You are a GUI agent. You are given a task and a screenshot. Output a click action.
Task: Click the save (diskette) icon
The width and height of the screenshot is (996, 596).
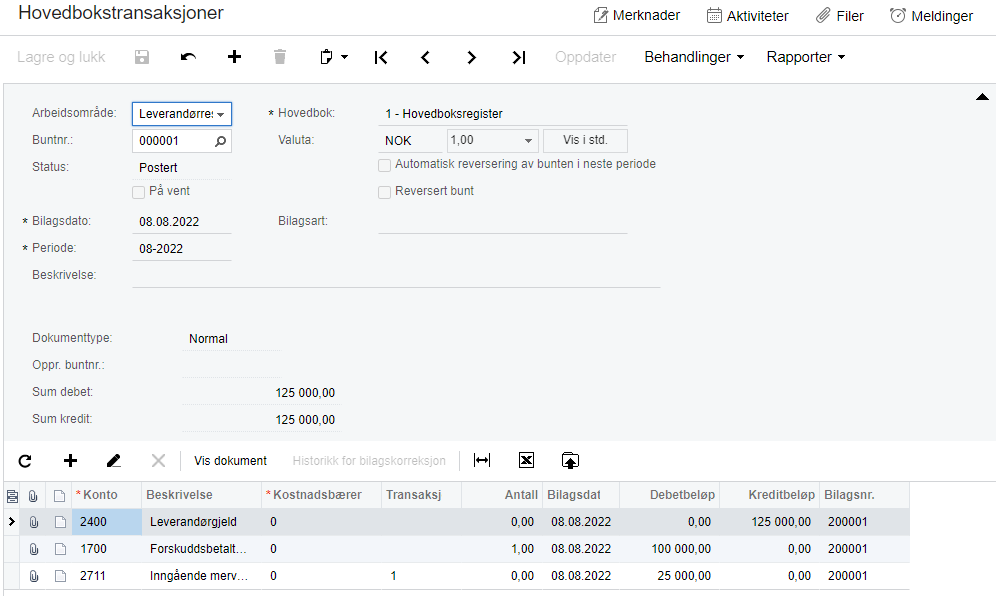click(142, 57)
